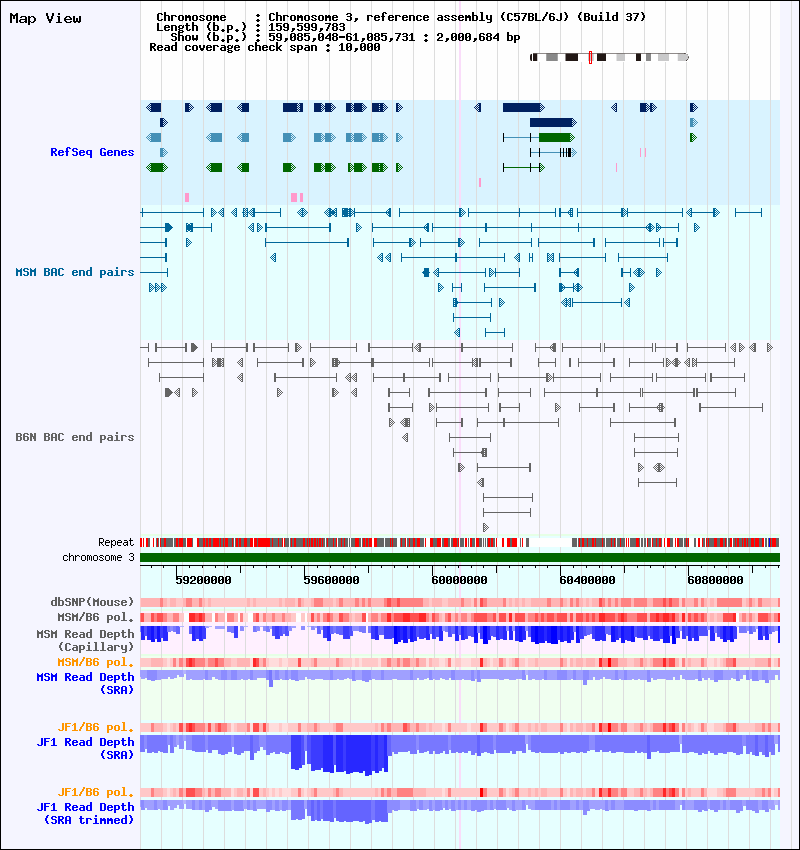Click the 60000000 axis position label
The width and height of the screenshot is (800, 850).
click(x=459, y=580)
